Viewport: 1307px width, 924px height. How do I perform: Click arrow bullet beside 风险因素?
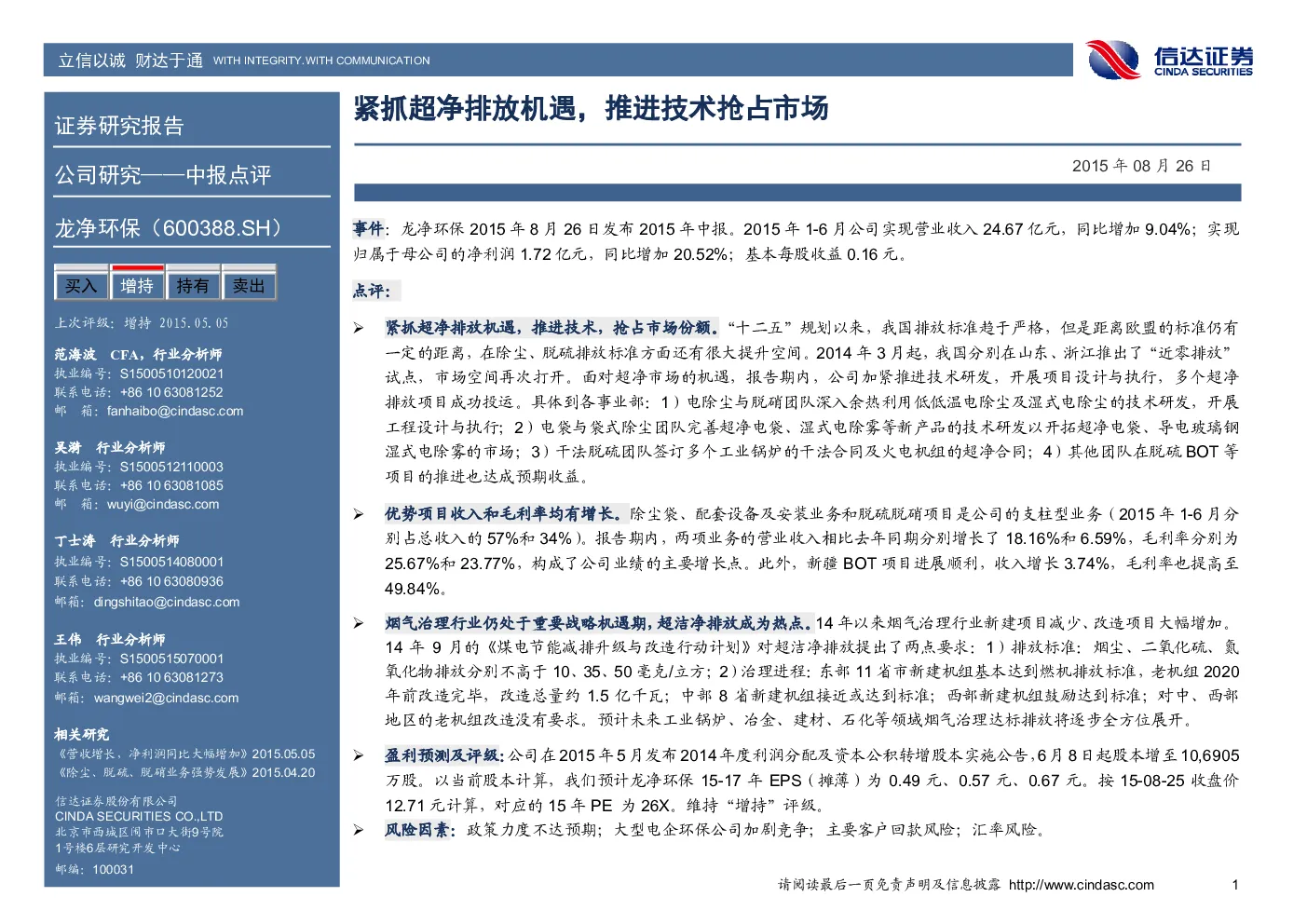pyautogui.click(x=359, y=830)
